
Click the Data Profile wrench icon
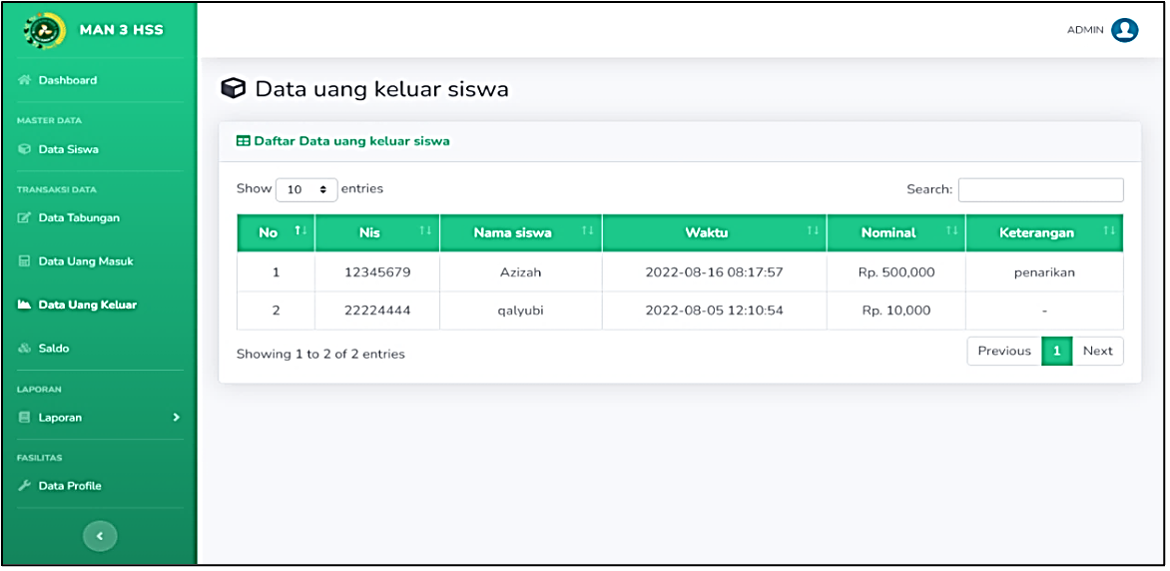(23, 486)
